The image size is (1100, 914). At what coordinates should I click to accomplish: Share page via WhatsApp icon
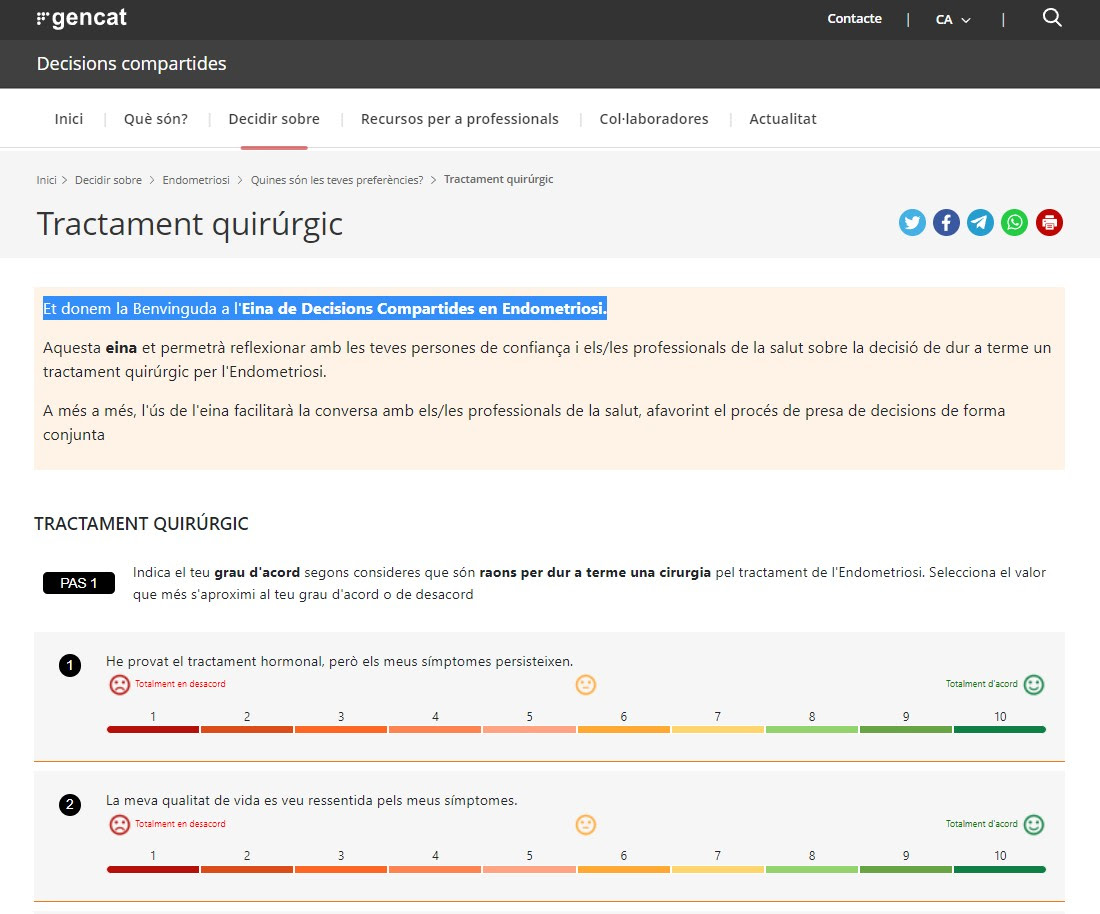1014,223
